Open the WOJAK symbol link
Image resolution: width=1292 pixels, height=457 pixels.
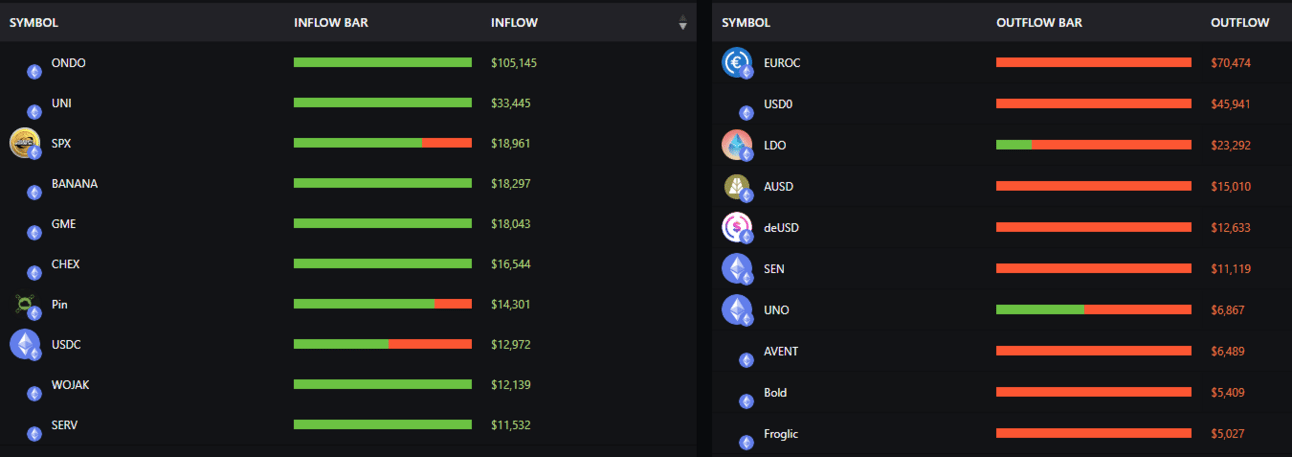71,384
